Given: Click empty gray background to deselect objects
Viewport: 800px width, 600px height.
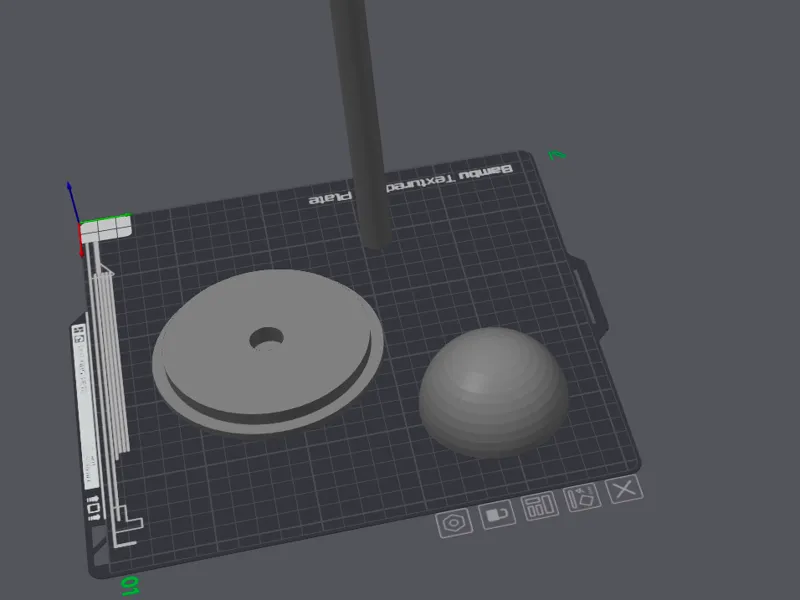Looking at the screenshot, I should [x=663, y=77].
